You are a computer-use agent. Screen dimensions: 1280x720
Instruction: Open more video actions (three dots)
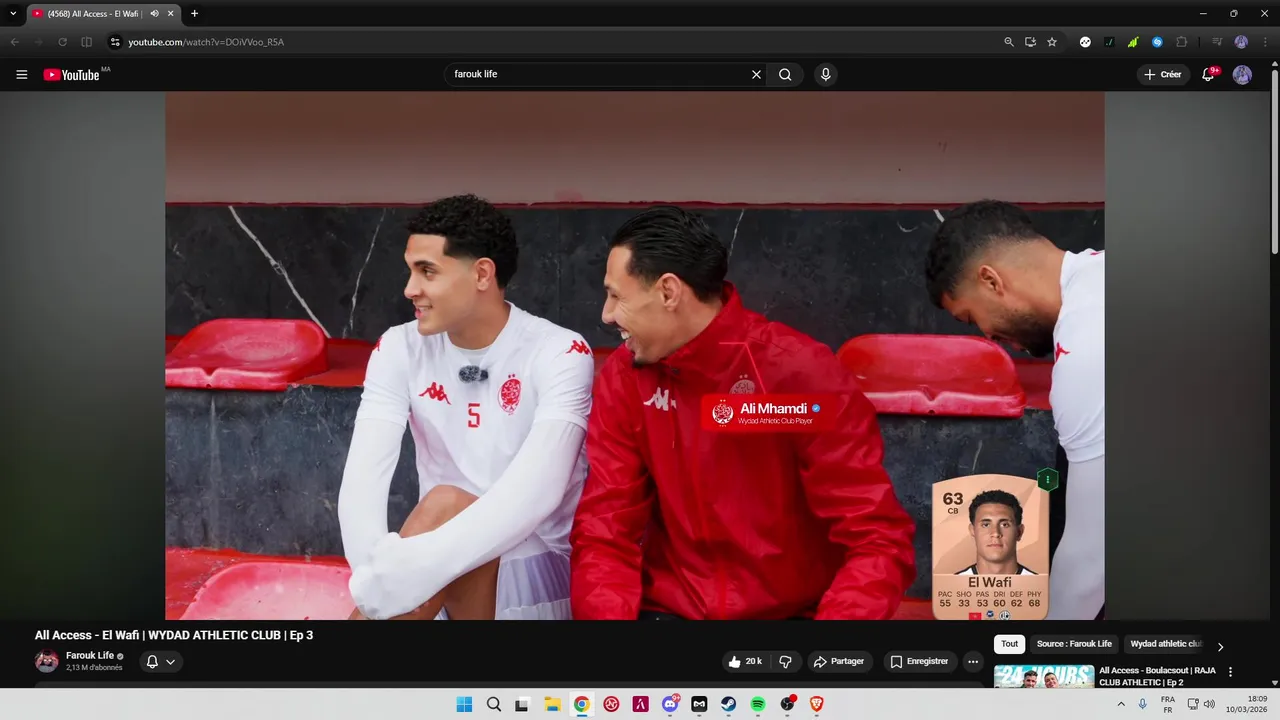972,661
